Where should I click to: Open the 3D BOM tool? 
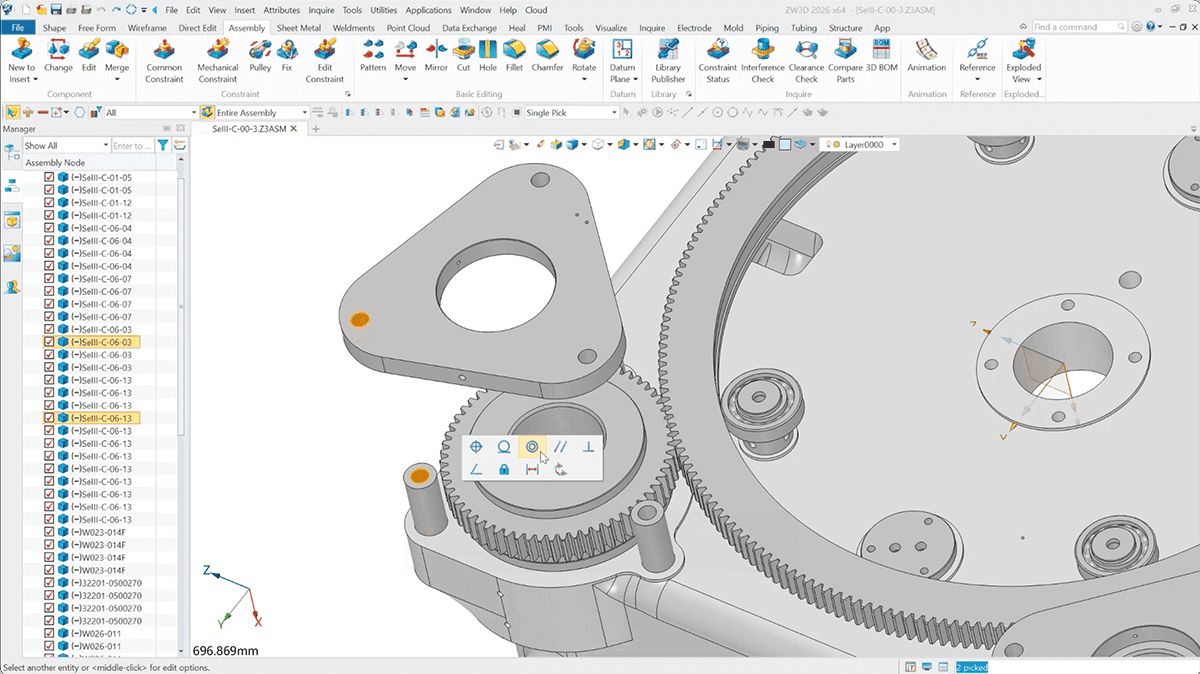point(881,59)
